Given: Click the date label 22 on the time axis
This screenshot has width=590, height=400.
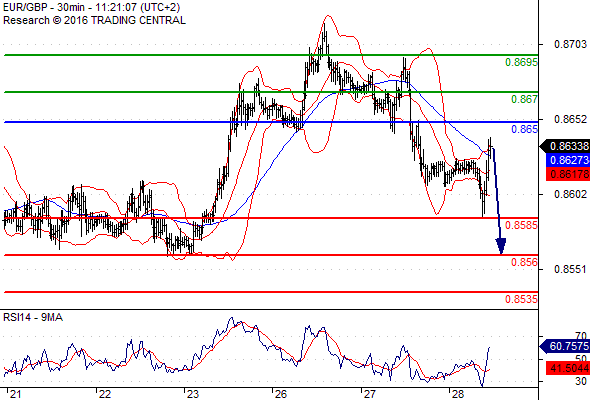Looking at the screenshot, I should click(x=105, y=394).
